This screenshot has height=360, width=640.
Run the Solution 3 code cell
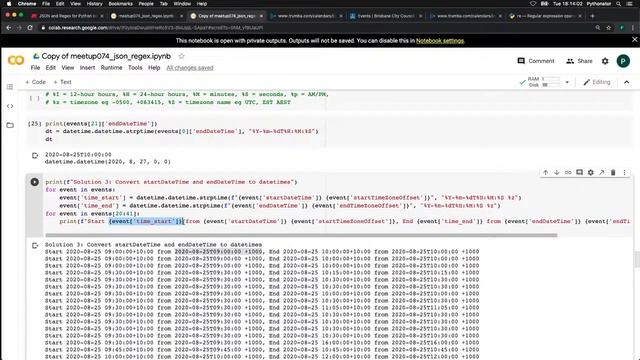click(35, 182)
